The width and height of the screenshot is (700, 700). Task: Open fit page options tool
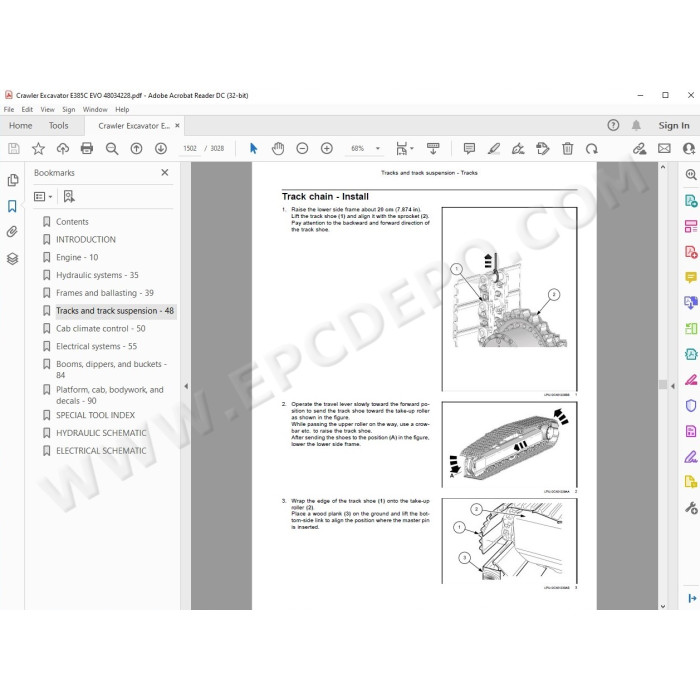point(404,148)
